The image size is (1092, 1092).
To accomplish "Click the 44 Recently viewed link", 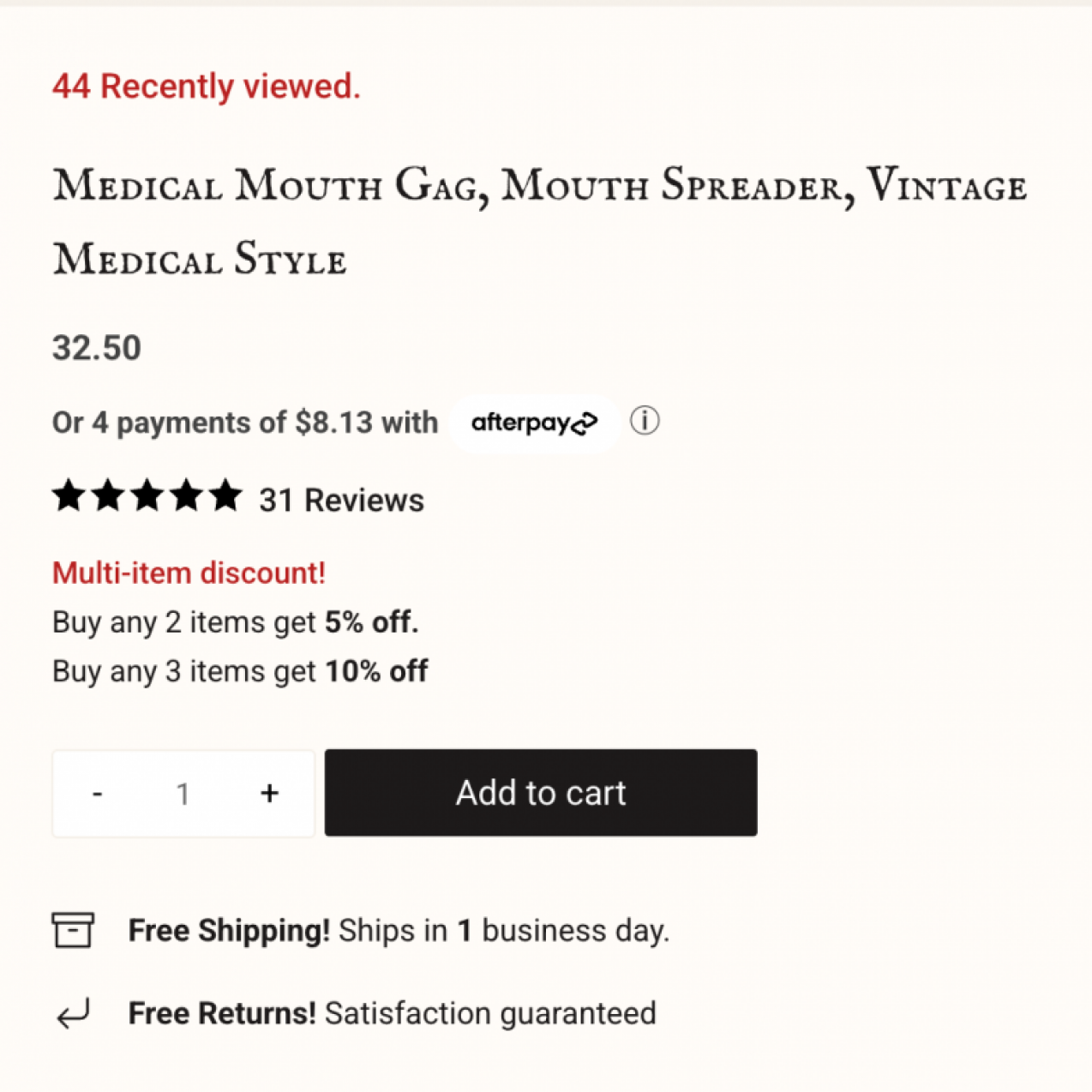I will [206, 86].
